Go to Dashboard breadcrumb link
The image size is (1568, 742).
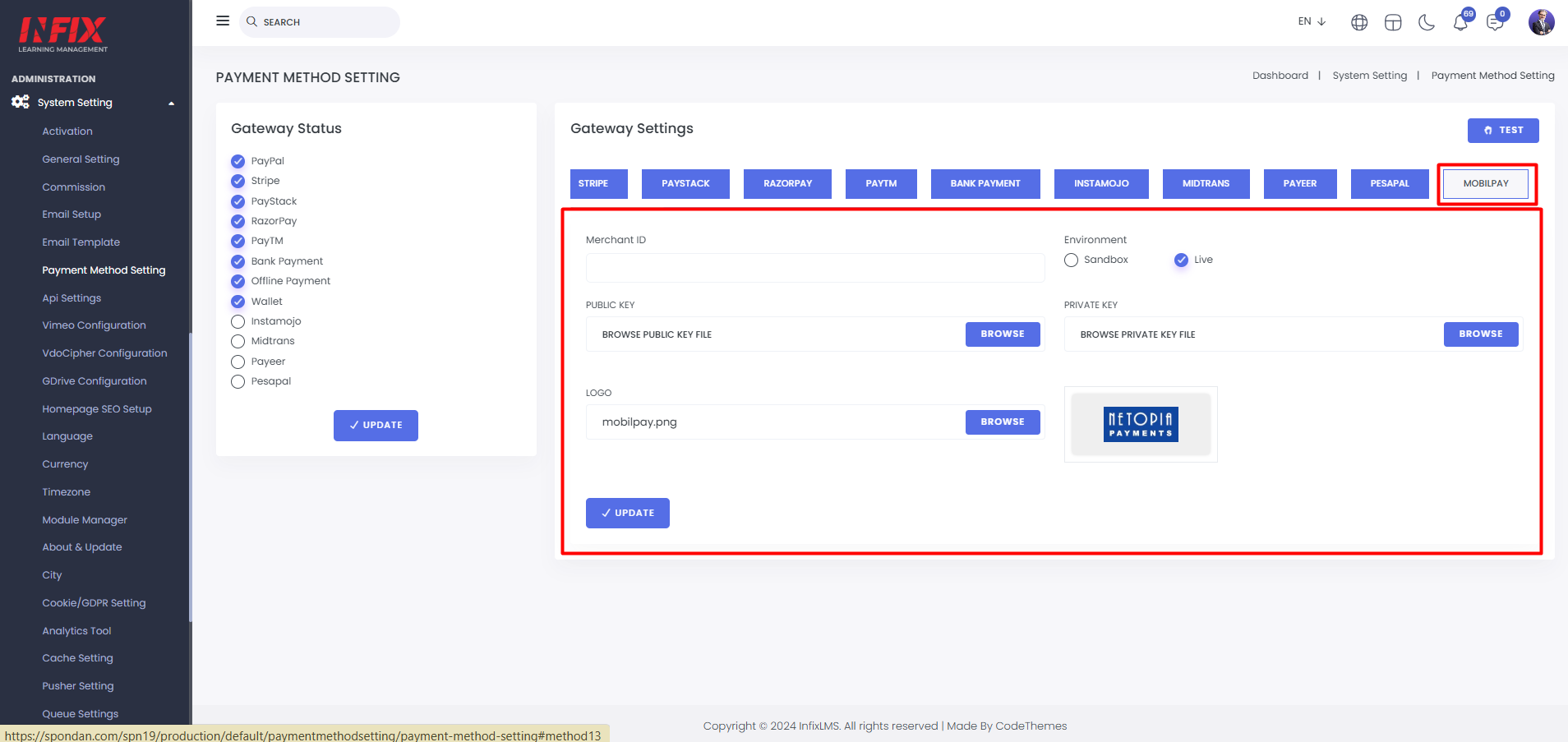tap(1280, 76)
